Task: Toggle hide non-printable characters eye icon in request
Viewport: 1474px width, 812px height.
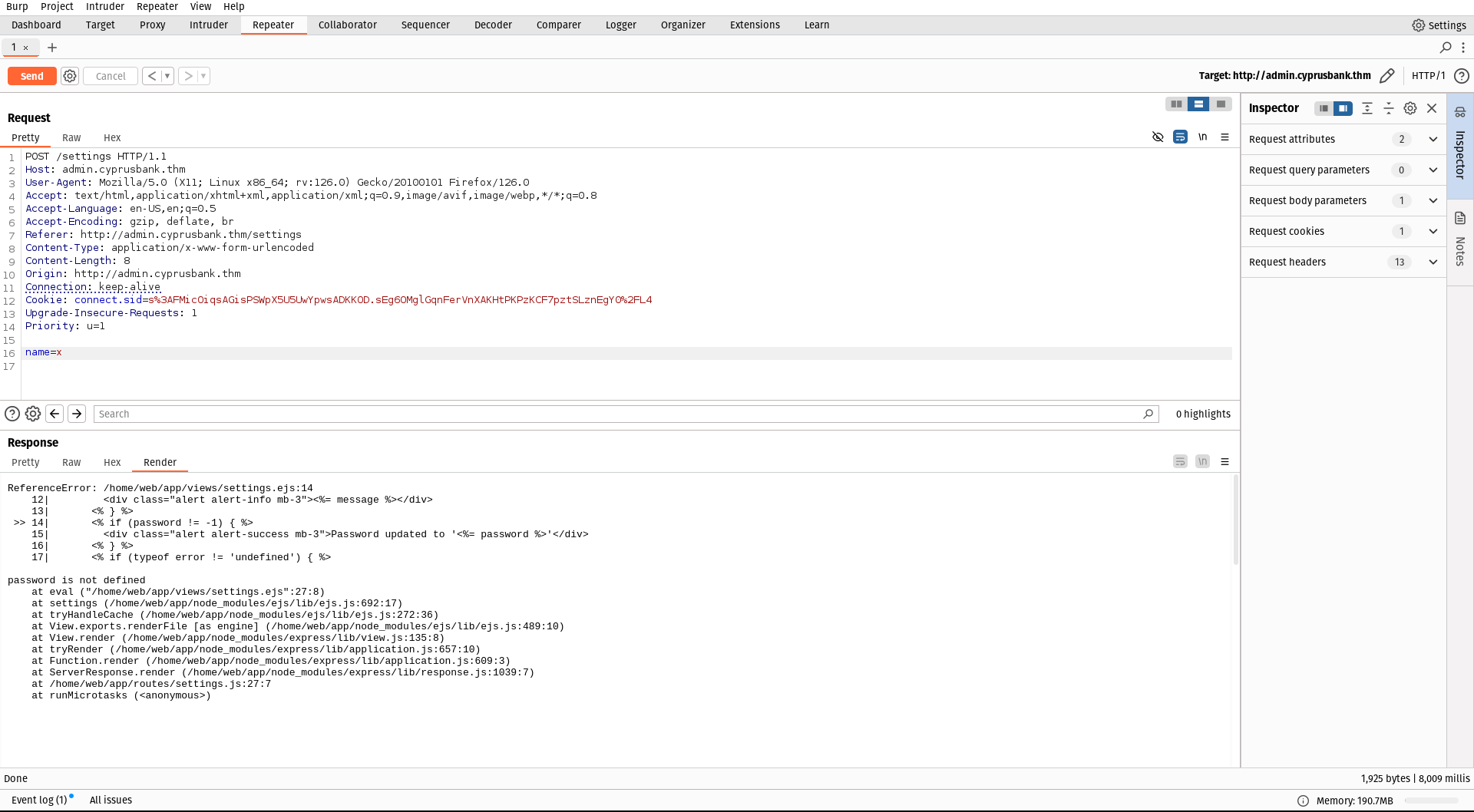Action: point(1158,137)
